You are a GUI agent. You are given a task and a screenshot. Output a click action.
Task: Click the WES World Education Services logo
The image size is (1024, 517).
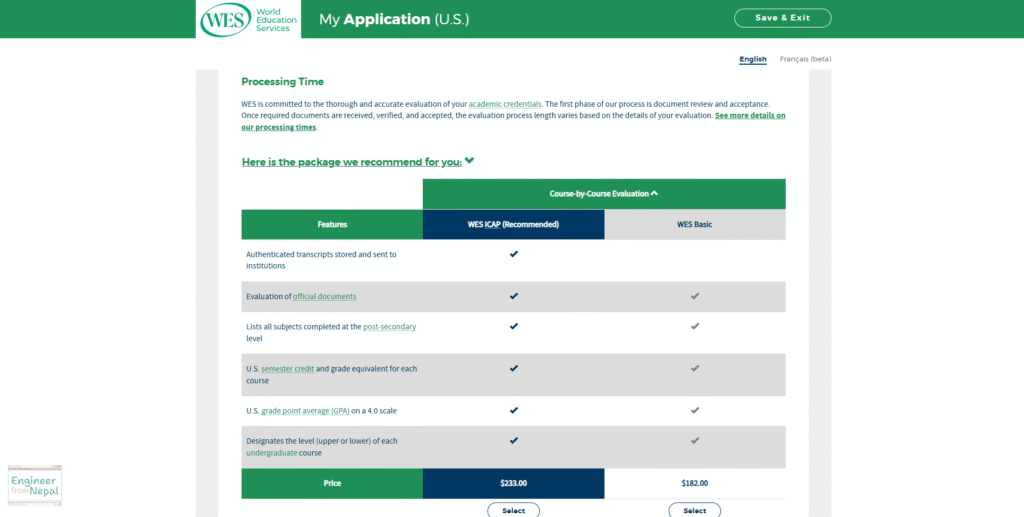click(248, 20)
